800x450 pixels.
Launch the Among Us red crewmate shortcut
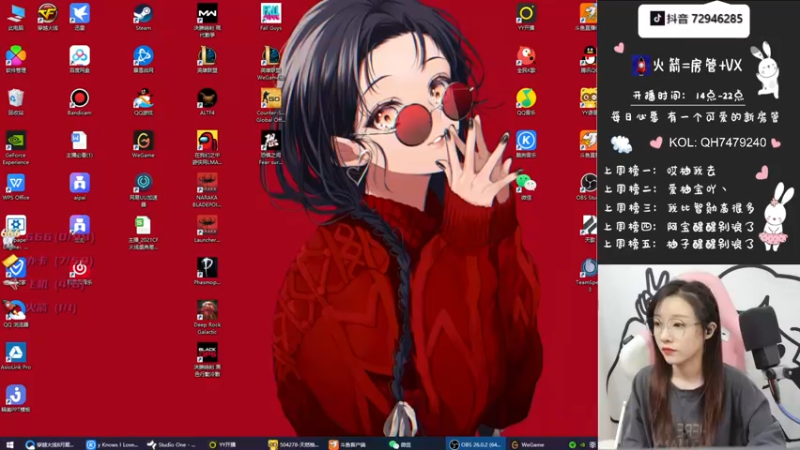207,147
